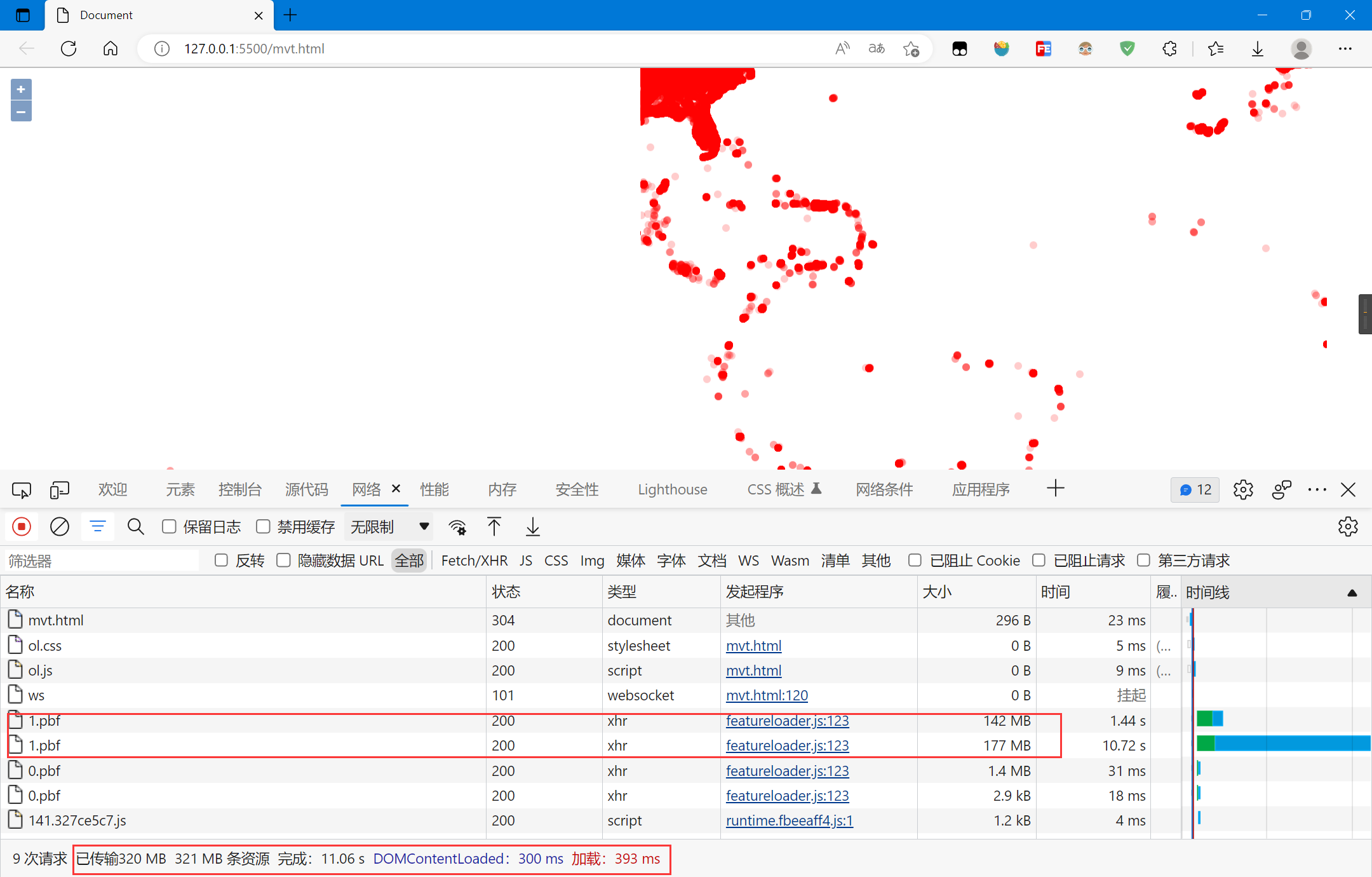Zoom out on the map
The image size is (1372, 877).
coord(21,112)
